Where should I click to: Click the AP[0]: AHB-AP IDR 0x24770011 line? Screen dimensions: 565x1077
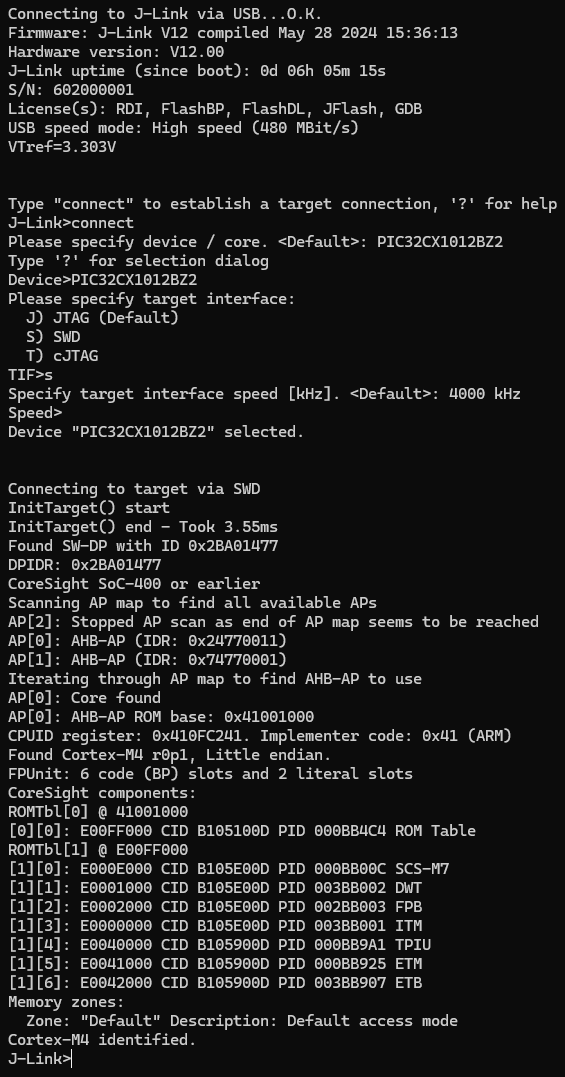coord(148,640)
